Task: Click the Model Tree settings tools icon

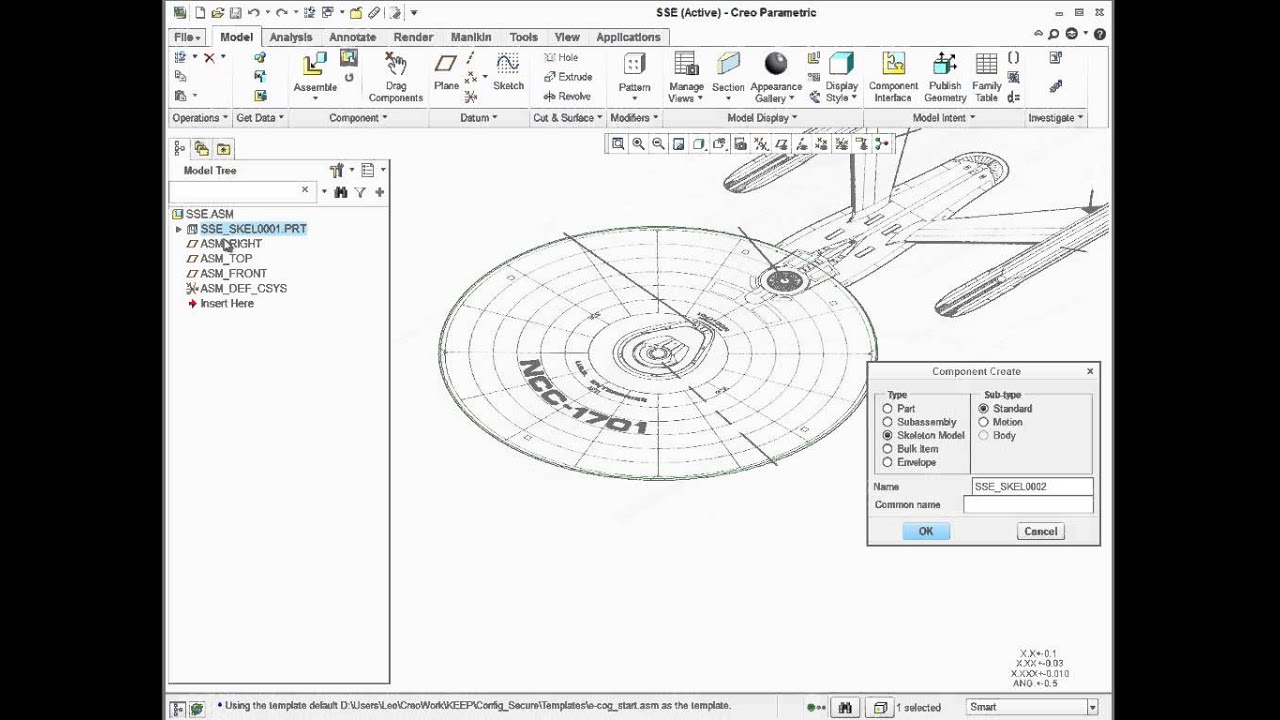Action: coord(337,170)
